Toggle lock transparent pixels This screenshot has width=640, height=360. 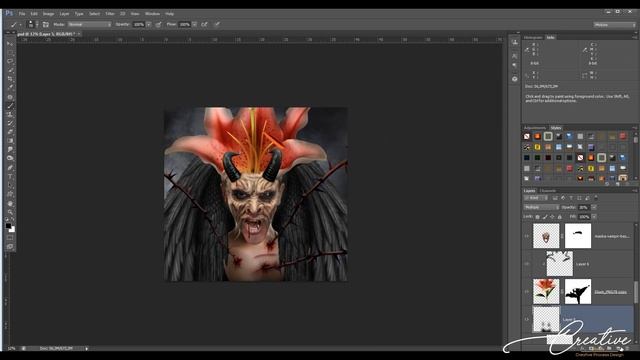point(538,217)
